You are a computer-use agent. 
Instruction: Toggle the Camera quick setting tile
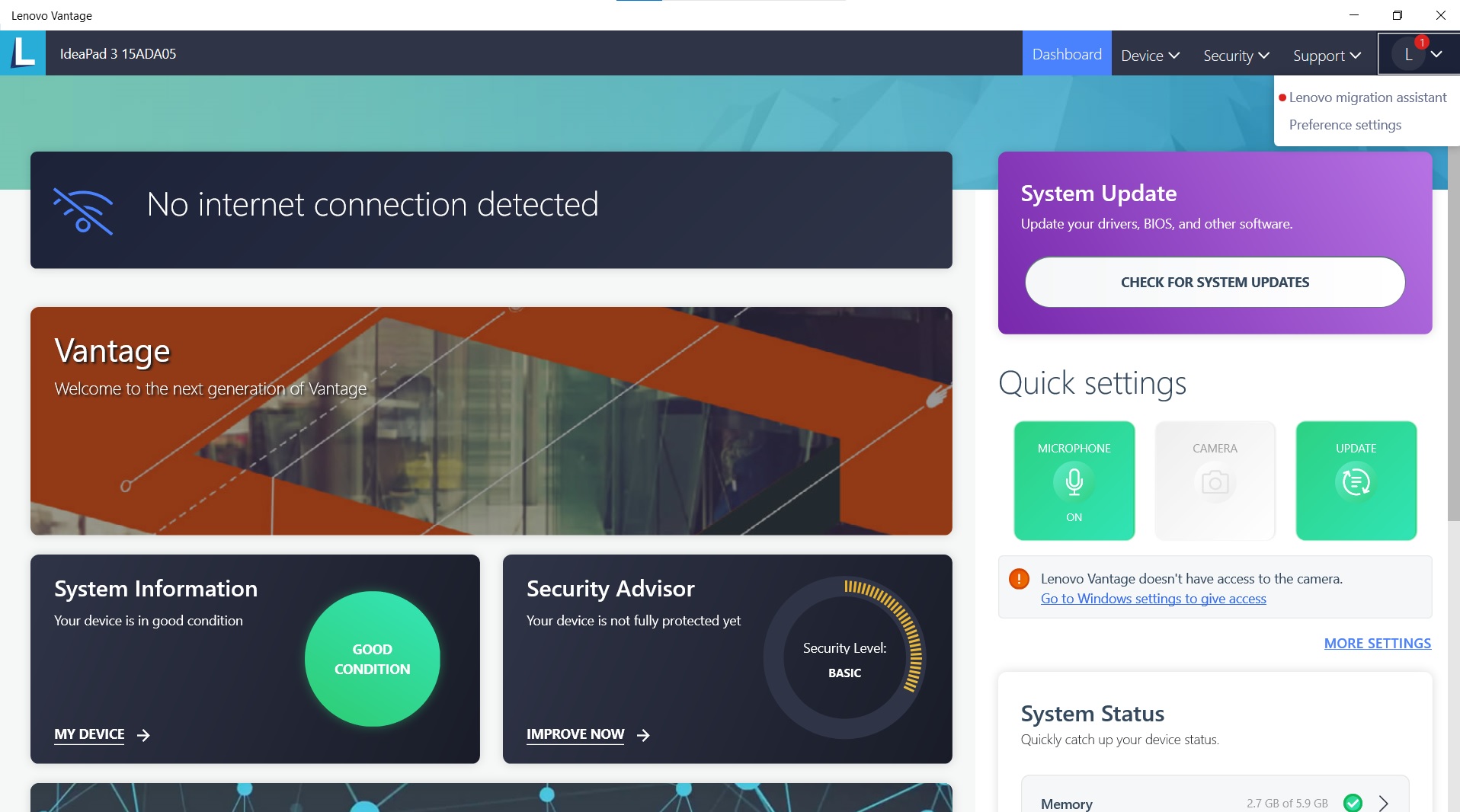[1215, 481]
